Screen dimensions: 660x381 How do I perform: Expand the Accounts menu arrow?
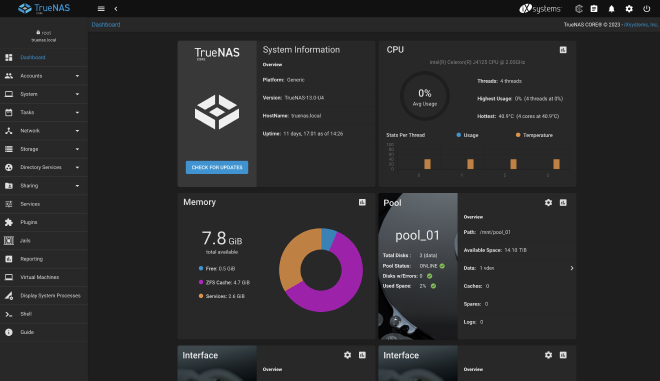77,76
